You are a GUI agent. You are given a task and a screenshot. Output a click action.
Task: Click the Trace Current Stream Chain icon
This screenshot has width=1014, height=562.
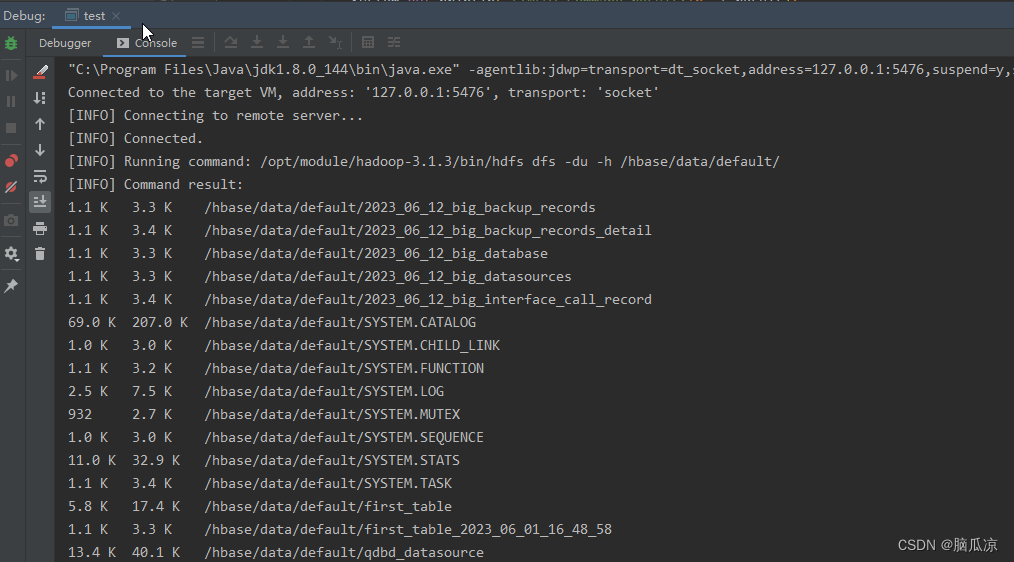tap(394, 43)
